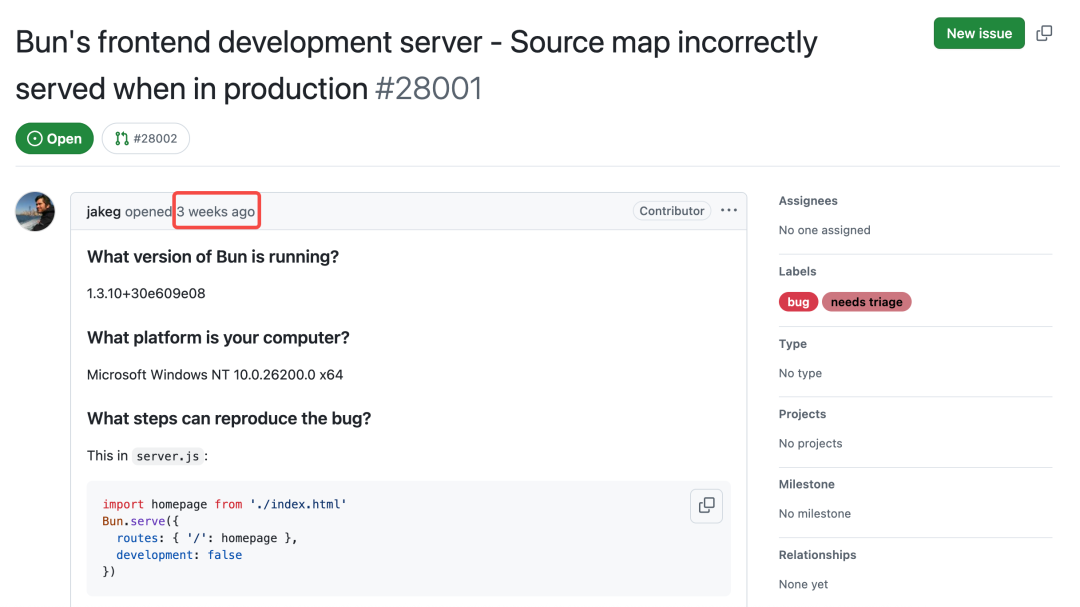
Task: Open linked pull request #28002
Action: pos(146,139)
